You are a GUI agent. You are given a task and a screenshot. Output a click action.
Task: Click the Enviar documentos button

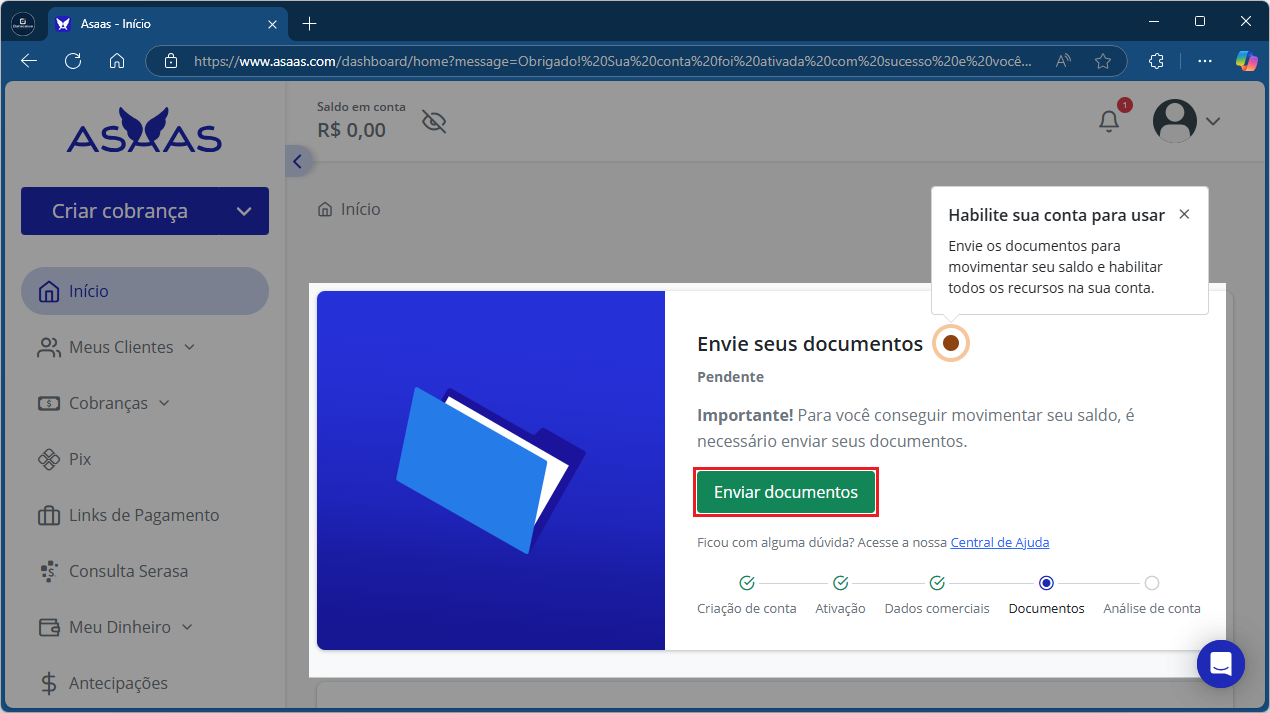[x=785, y=492]
